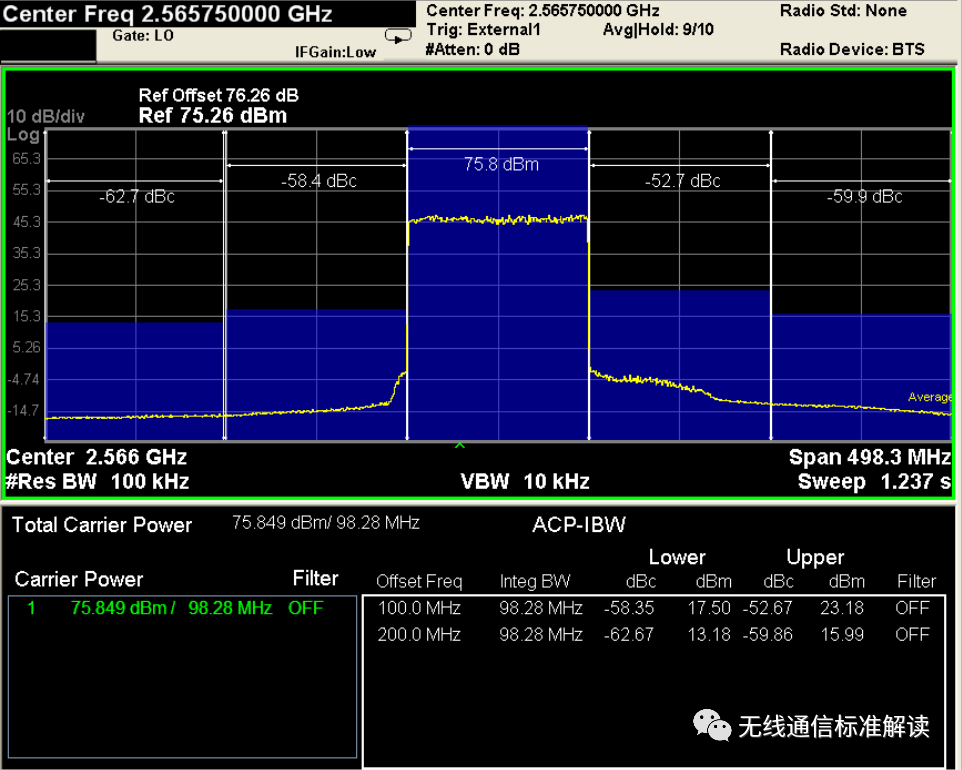Open the Radio Std: None selector
Screen dimensions: 962x770
click(x=843, y=11)
